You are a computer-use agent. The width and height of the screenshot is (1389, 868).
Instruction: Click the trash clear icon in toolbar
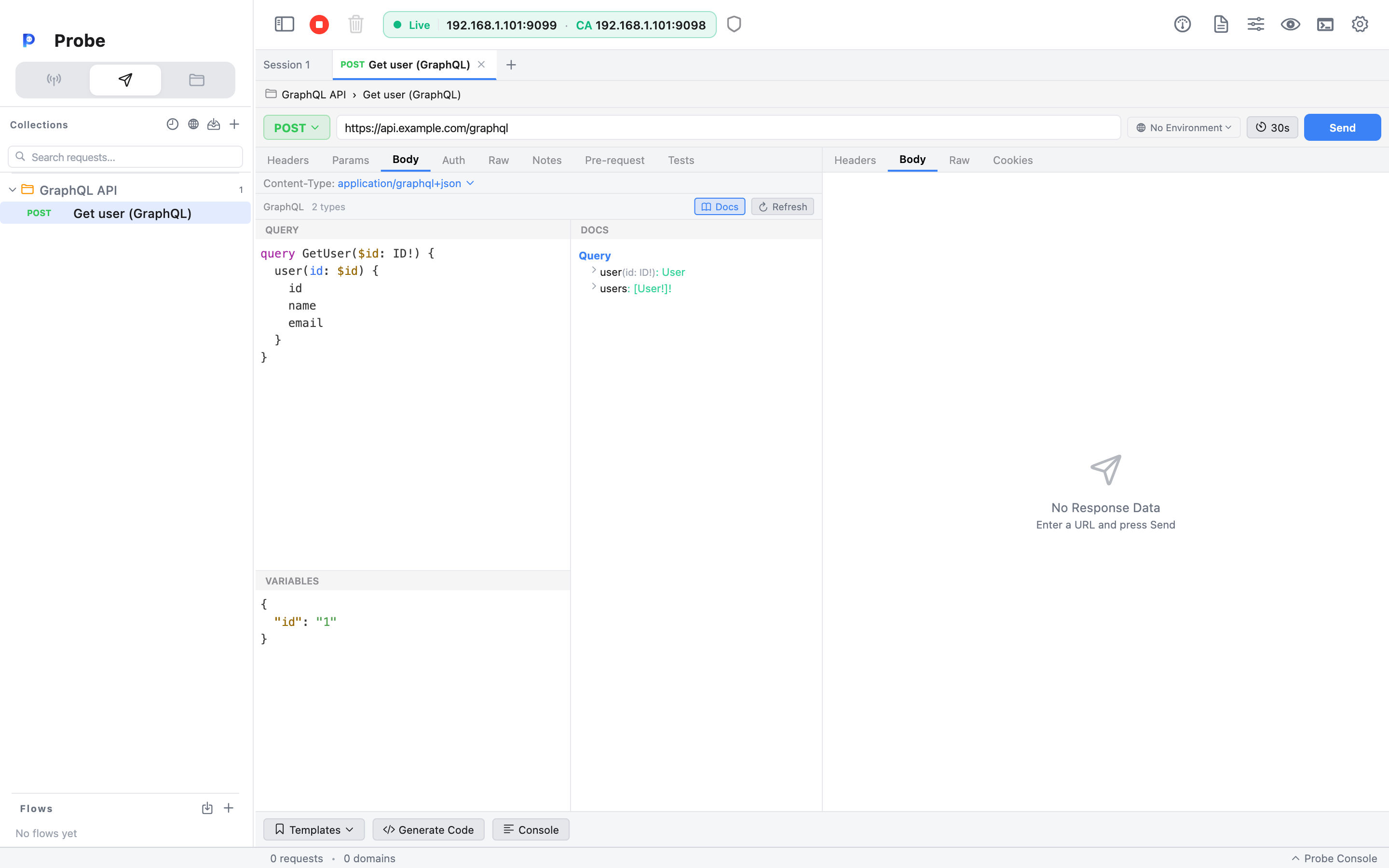click(x=356, y=24)
